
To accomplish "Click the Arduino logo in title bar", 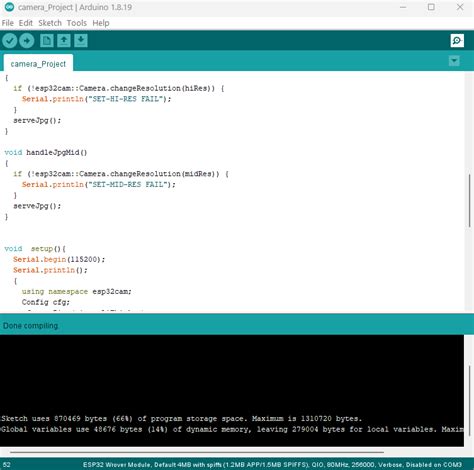I will coord(9,7).
